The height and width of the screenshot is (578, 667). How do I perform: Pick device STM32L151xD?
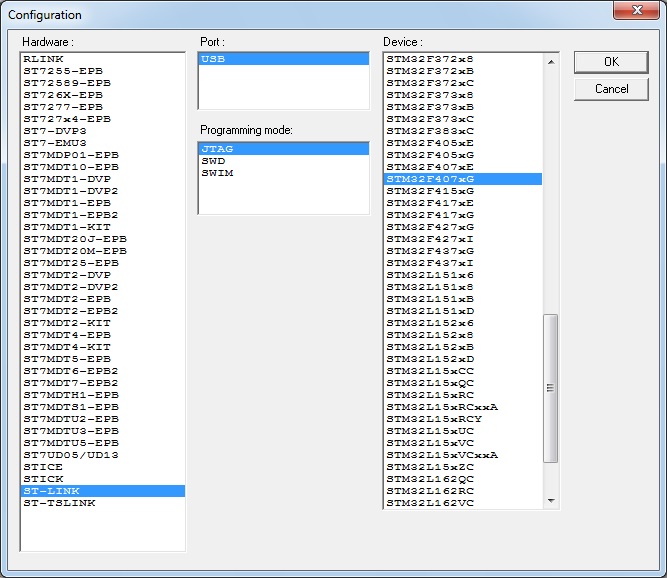point(463,310)
